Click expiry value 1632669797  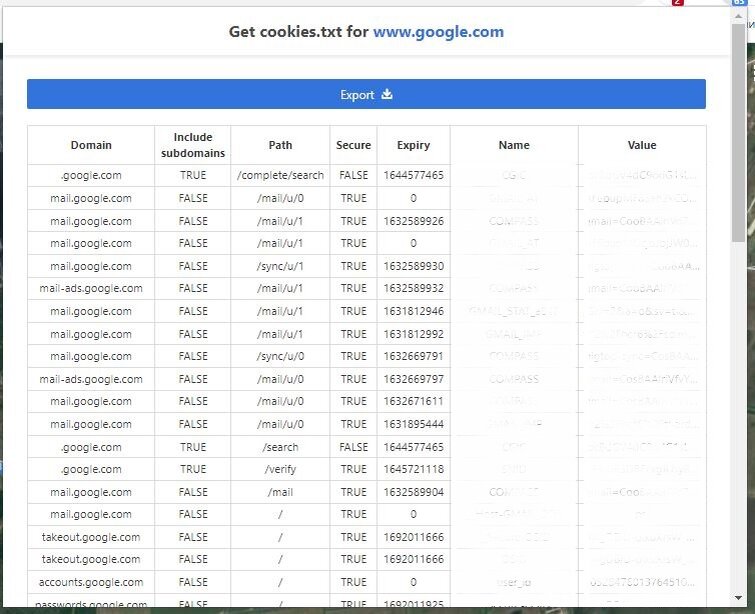click(x=413, y=379)
